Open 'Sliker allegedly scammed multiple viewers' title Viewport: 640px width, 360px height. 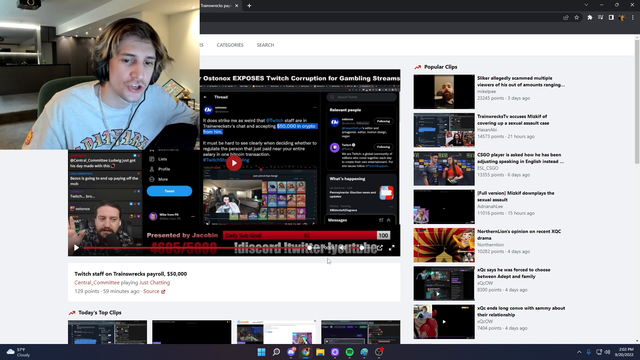pyautogui.click(x=521, y=81)
